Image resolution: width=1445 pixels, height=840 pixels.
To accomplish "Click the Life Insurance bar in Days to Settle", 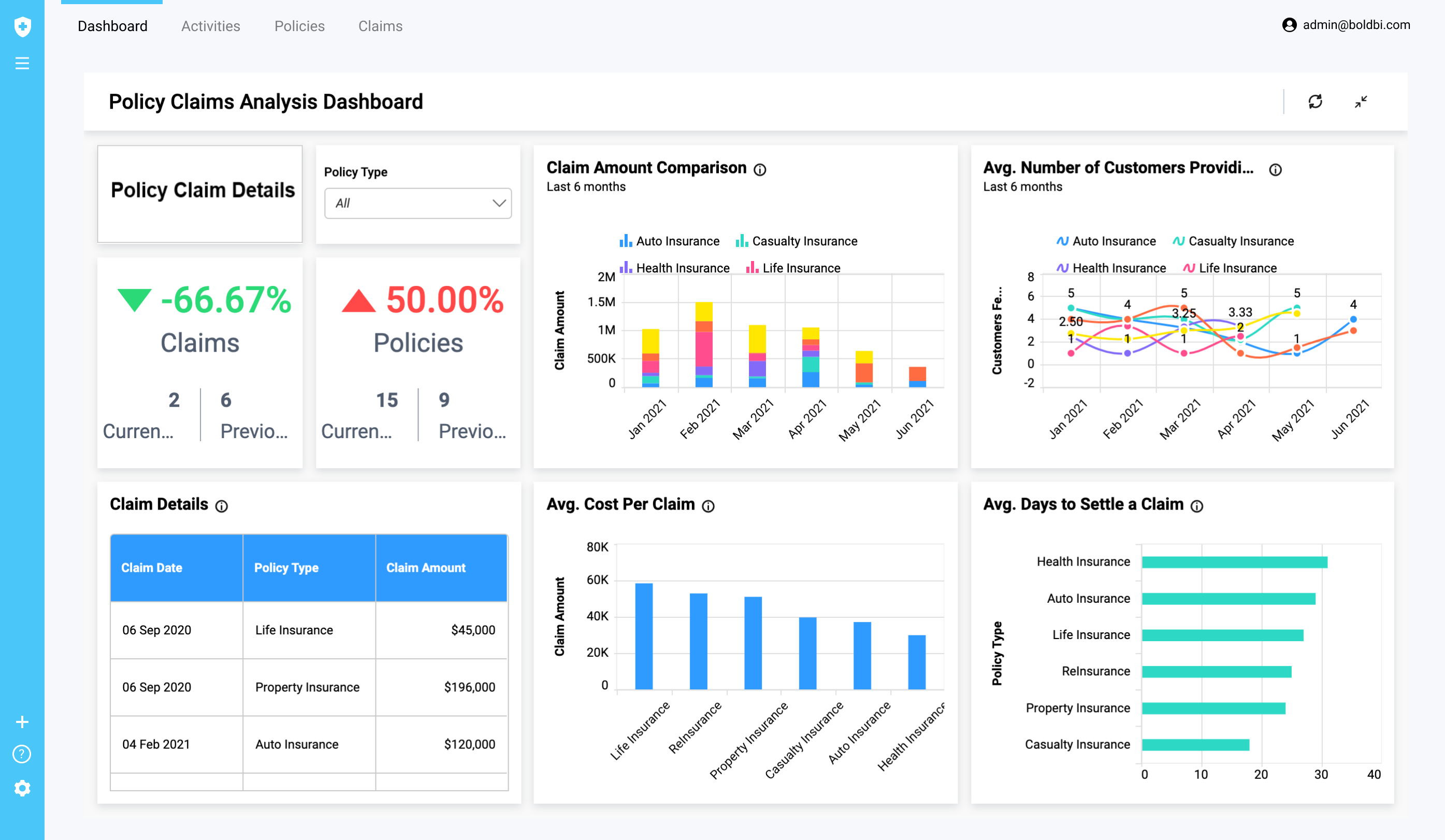I will [x=1222, y=635].
